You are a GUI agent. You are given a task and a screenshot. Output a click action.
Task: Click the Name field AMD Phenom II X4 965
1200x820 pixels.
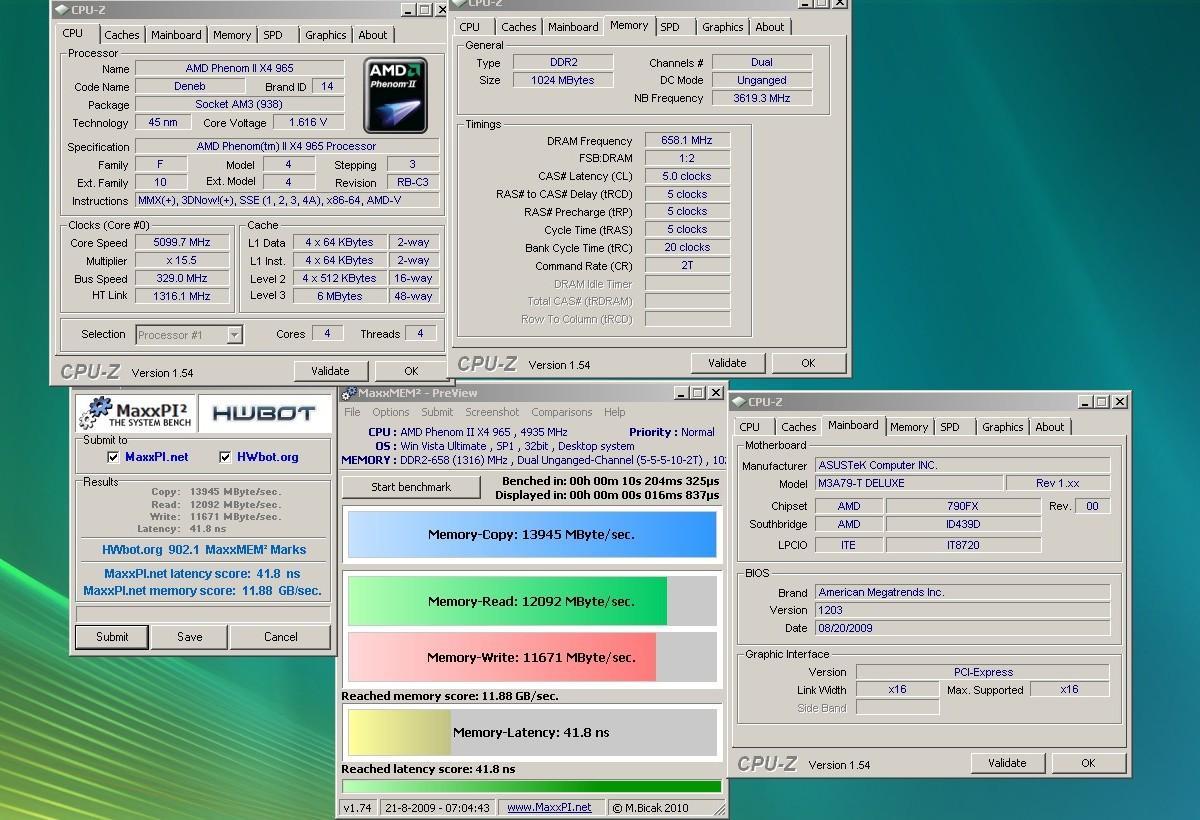[240, 69]
